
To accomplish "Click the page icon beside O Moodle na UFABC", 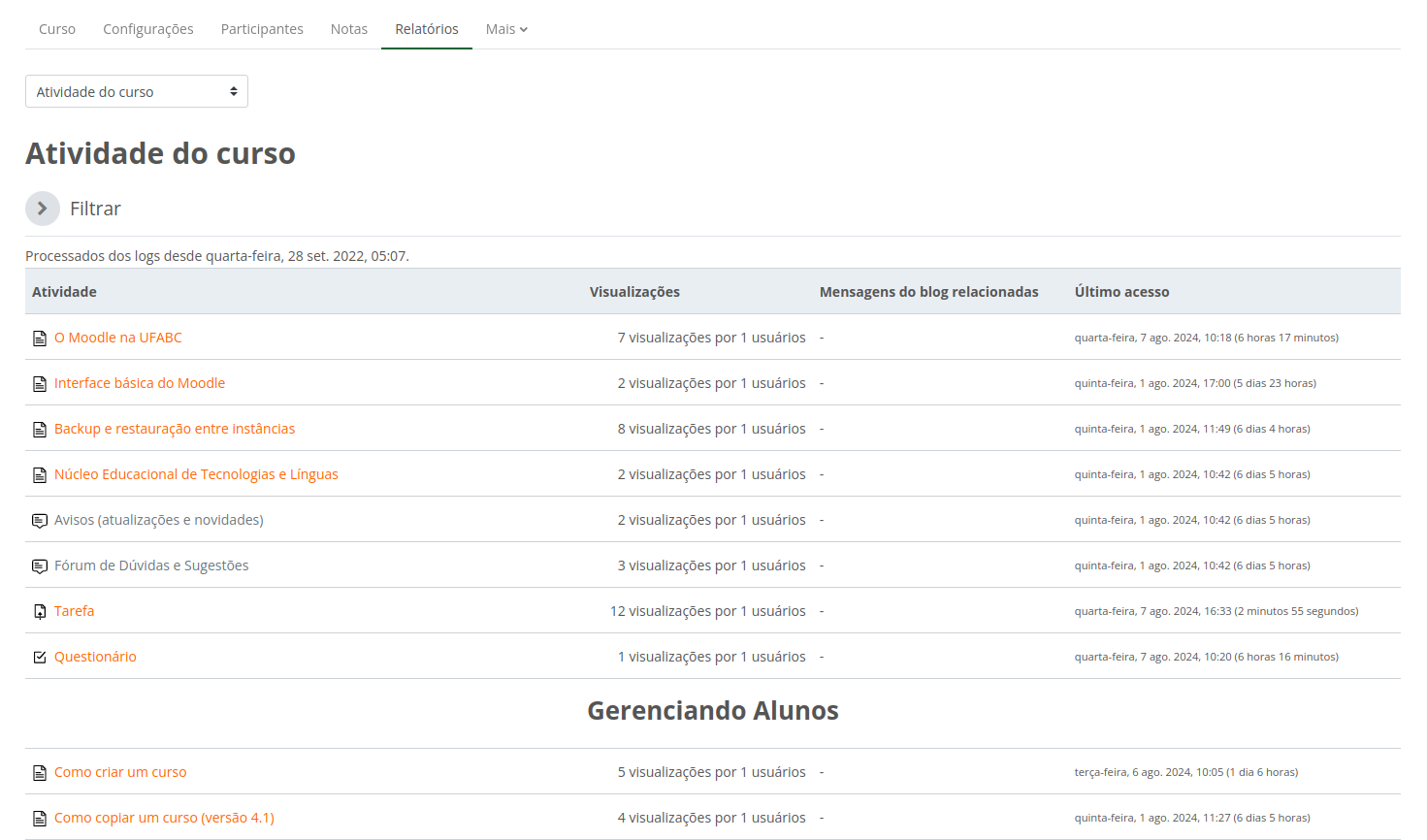I will (40, 339).
